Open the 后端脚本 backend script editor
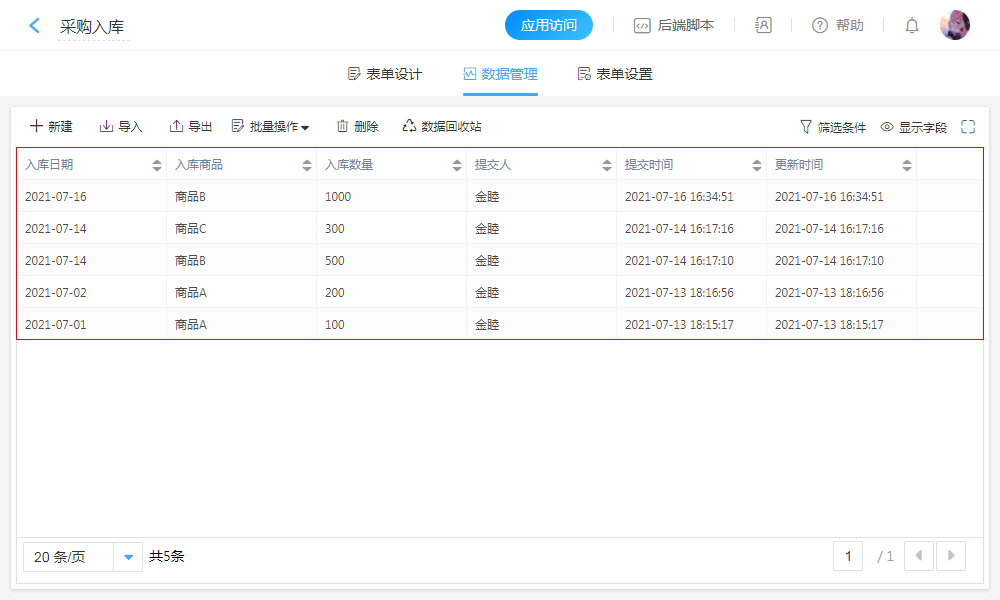1000x600 pixels. point(674,26)
